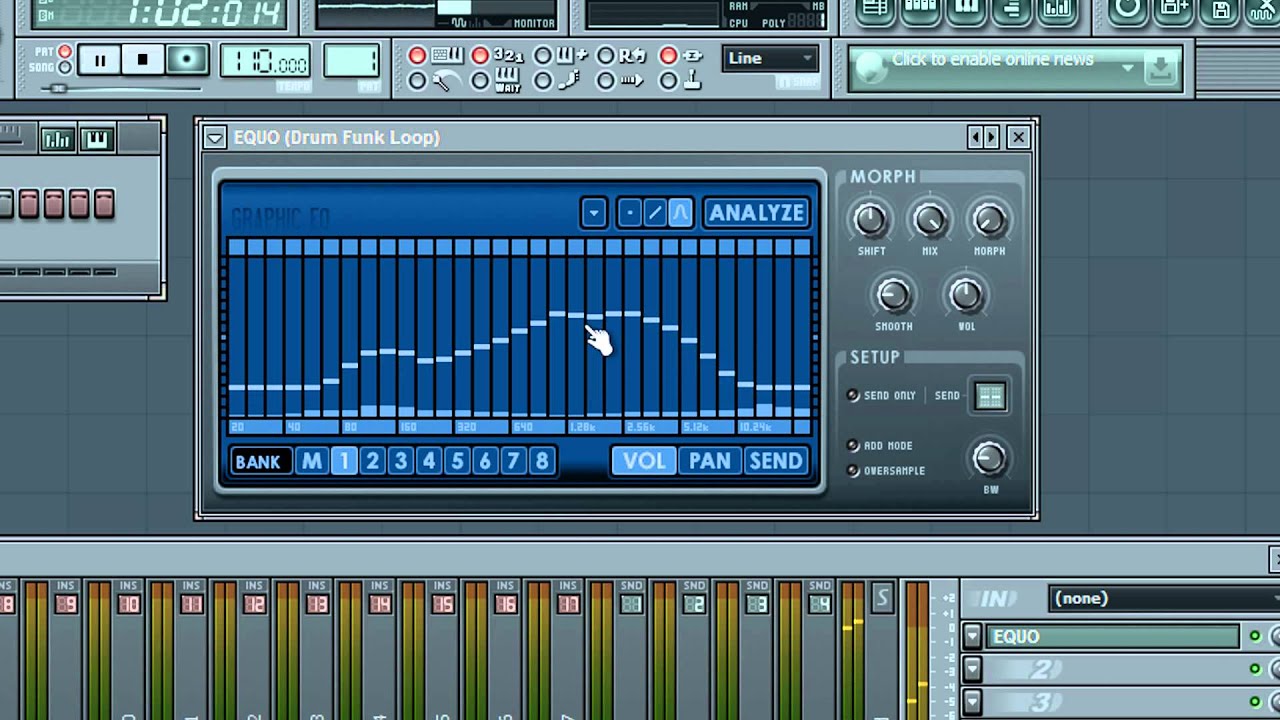Viewport: 1280px width, 720px height.
Task: Switch EQUO to VOL mode
Action: 644,461
